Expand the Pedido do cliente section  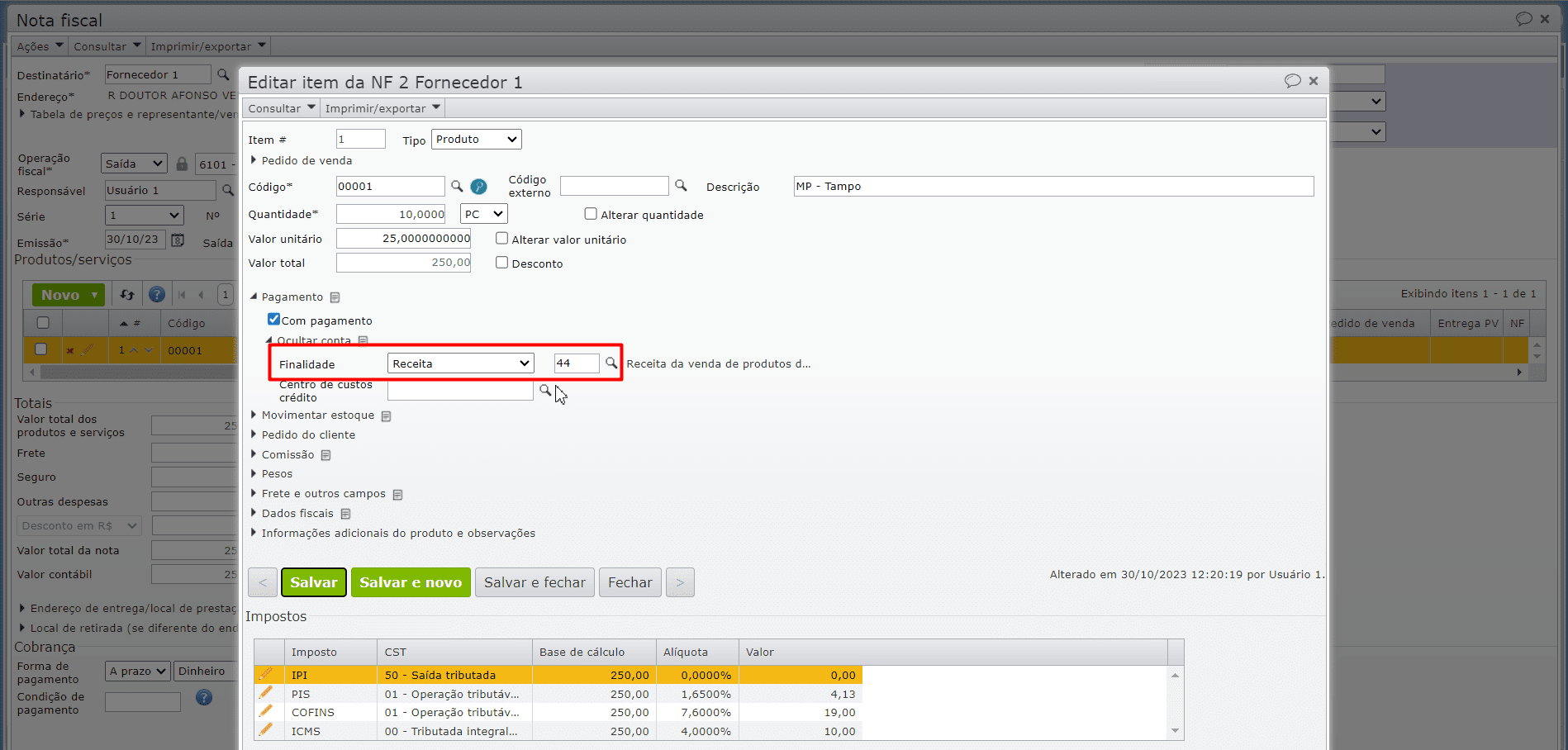pos(302,435)
